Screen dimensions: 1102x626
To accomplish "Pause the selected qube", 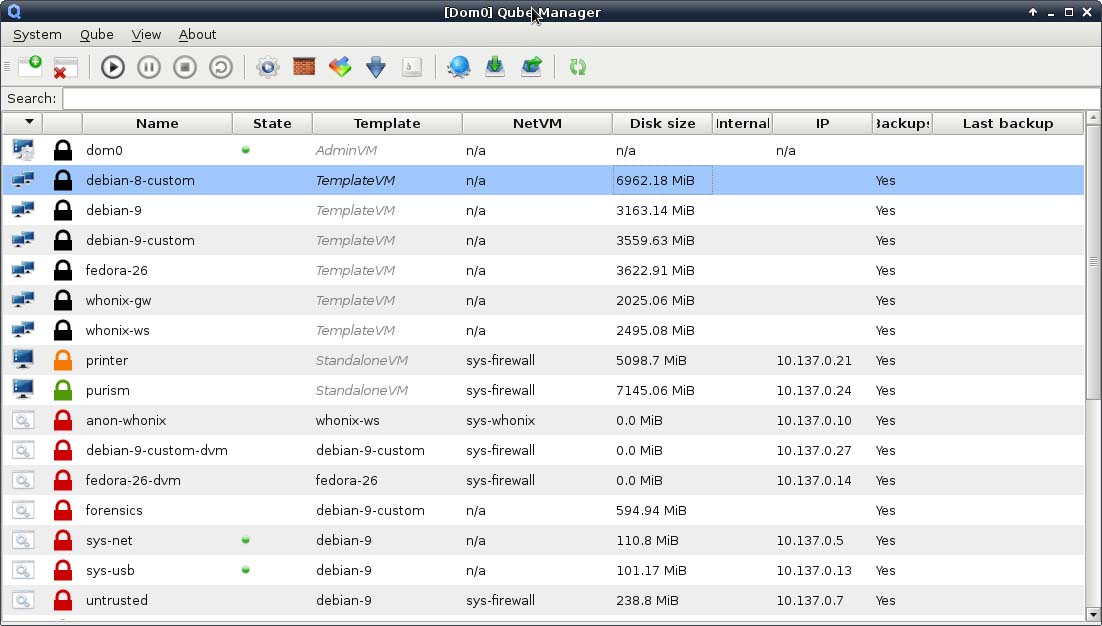I will (x=149, y=67).
